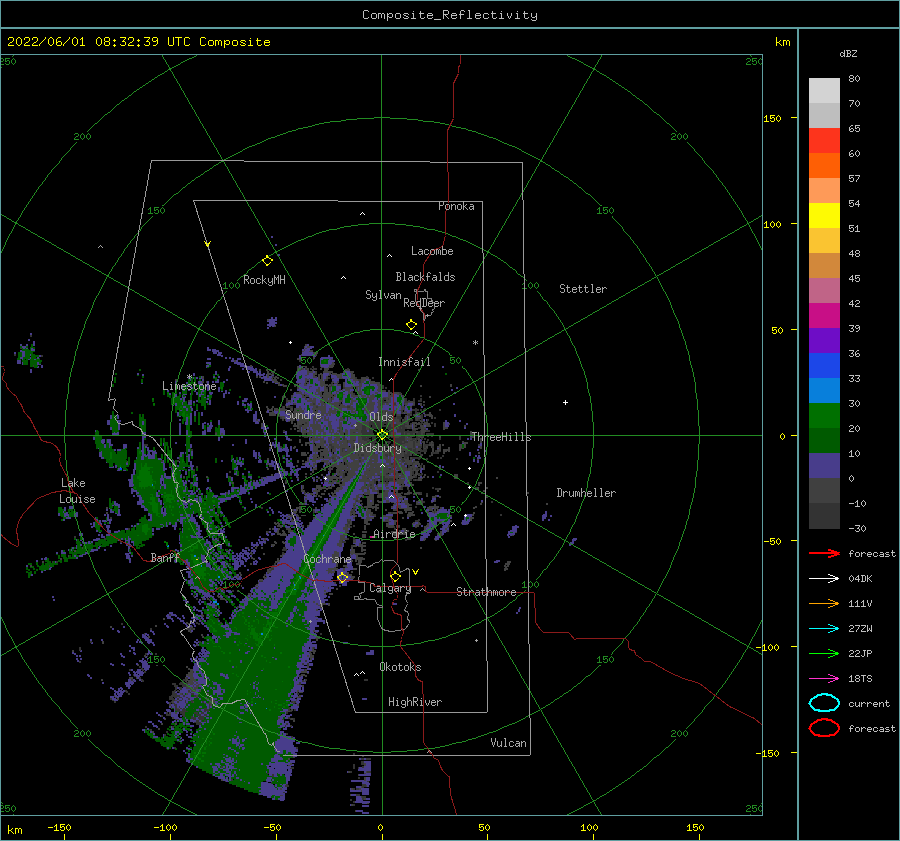Click the yellow diamond marker near RockyMH
The image size is (900, 841).
(267, 261)
